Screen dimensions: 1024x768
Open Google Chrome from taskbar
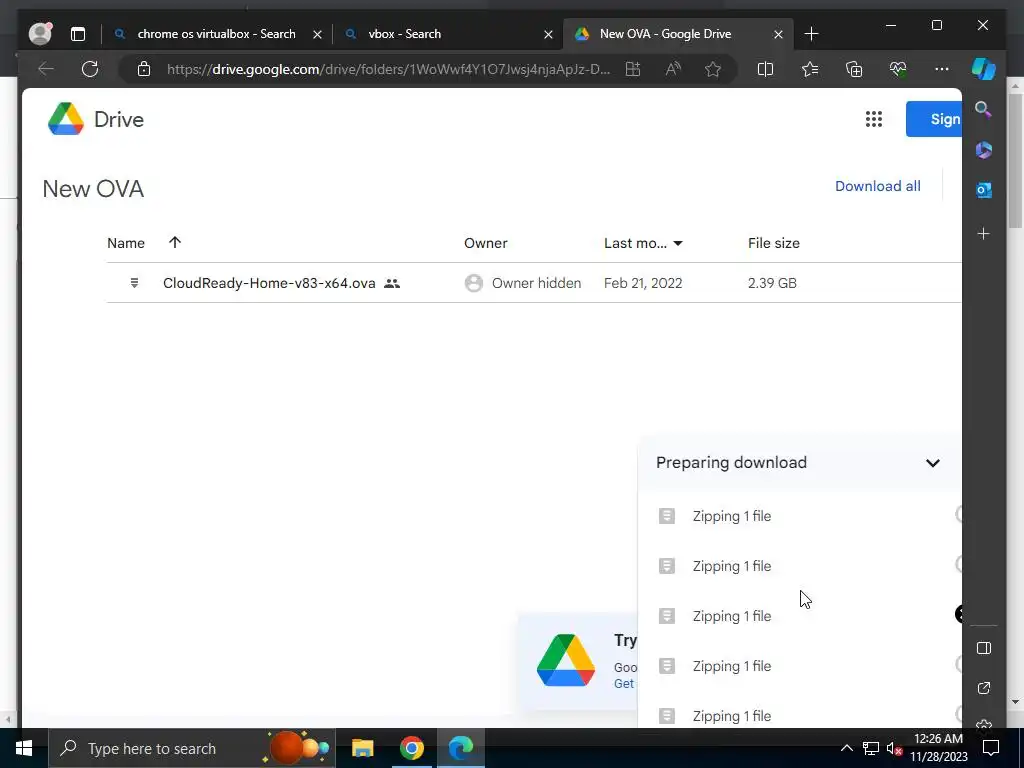point(411,748)
